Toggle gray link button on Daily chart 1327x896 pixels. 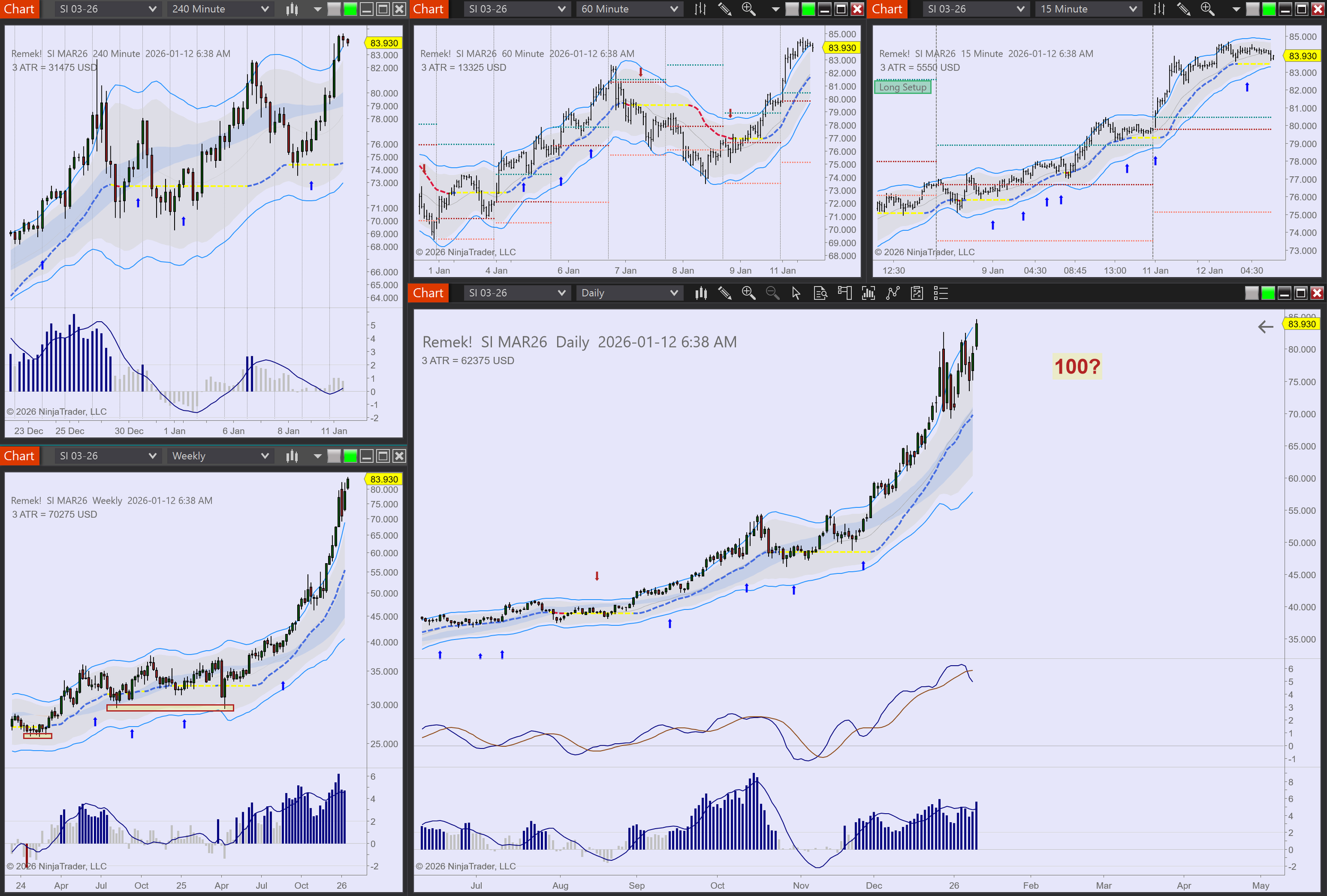pos(1251,293)
